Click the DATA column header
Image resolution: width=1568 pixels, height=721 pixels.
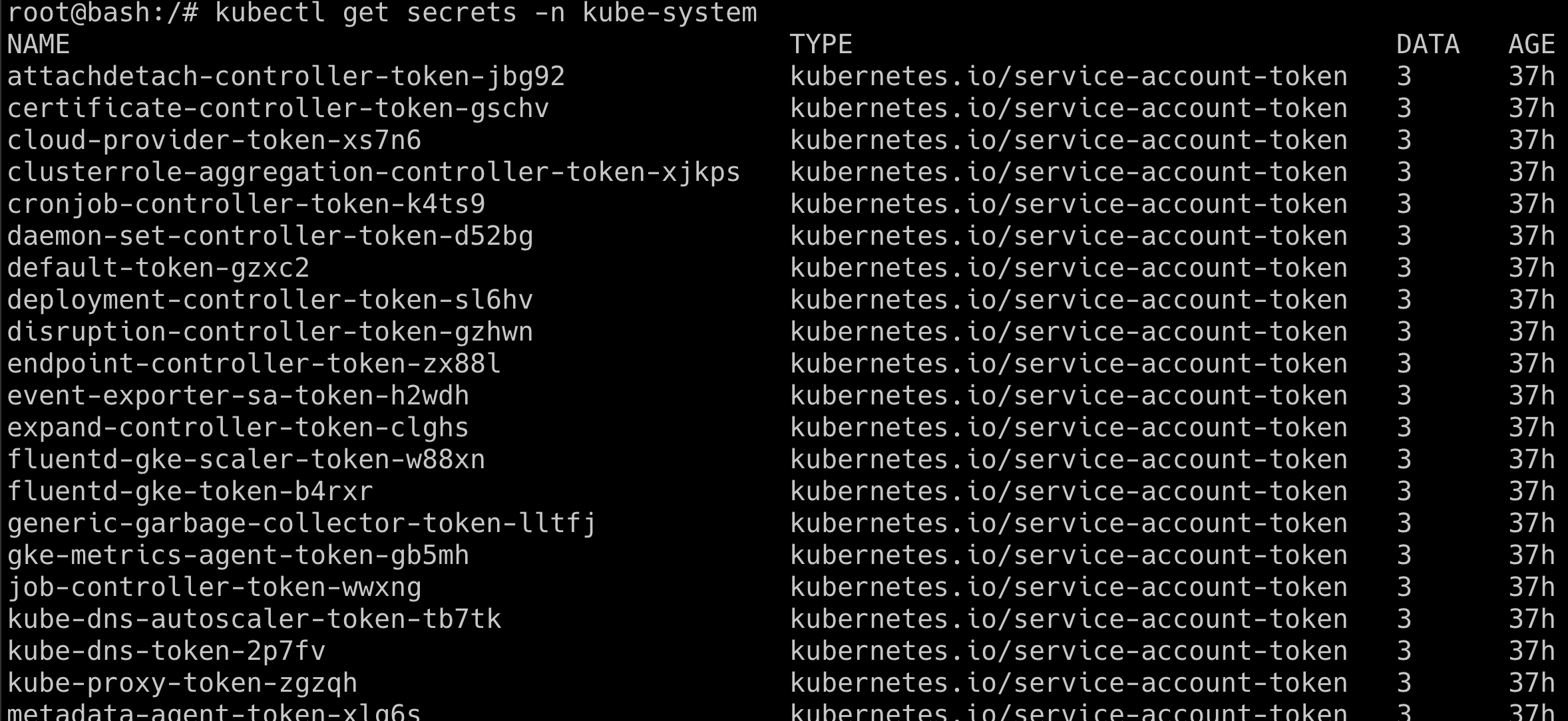[1428, 45]
